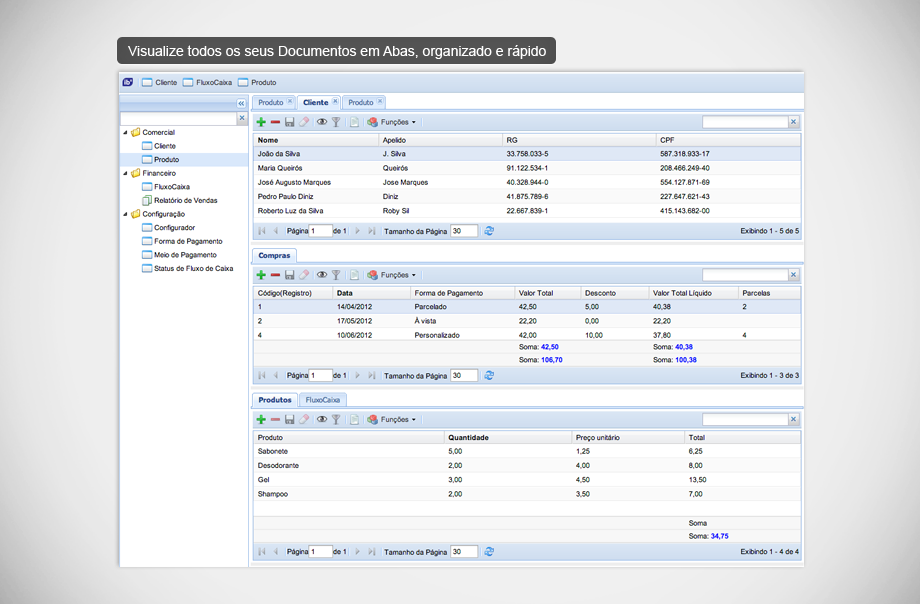Collapse the Comercial folder in sidebar tree
The width and height of the screenshot is (920, 604).
pos(125,132)
